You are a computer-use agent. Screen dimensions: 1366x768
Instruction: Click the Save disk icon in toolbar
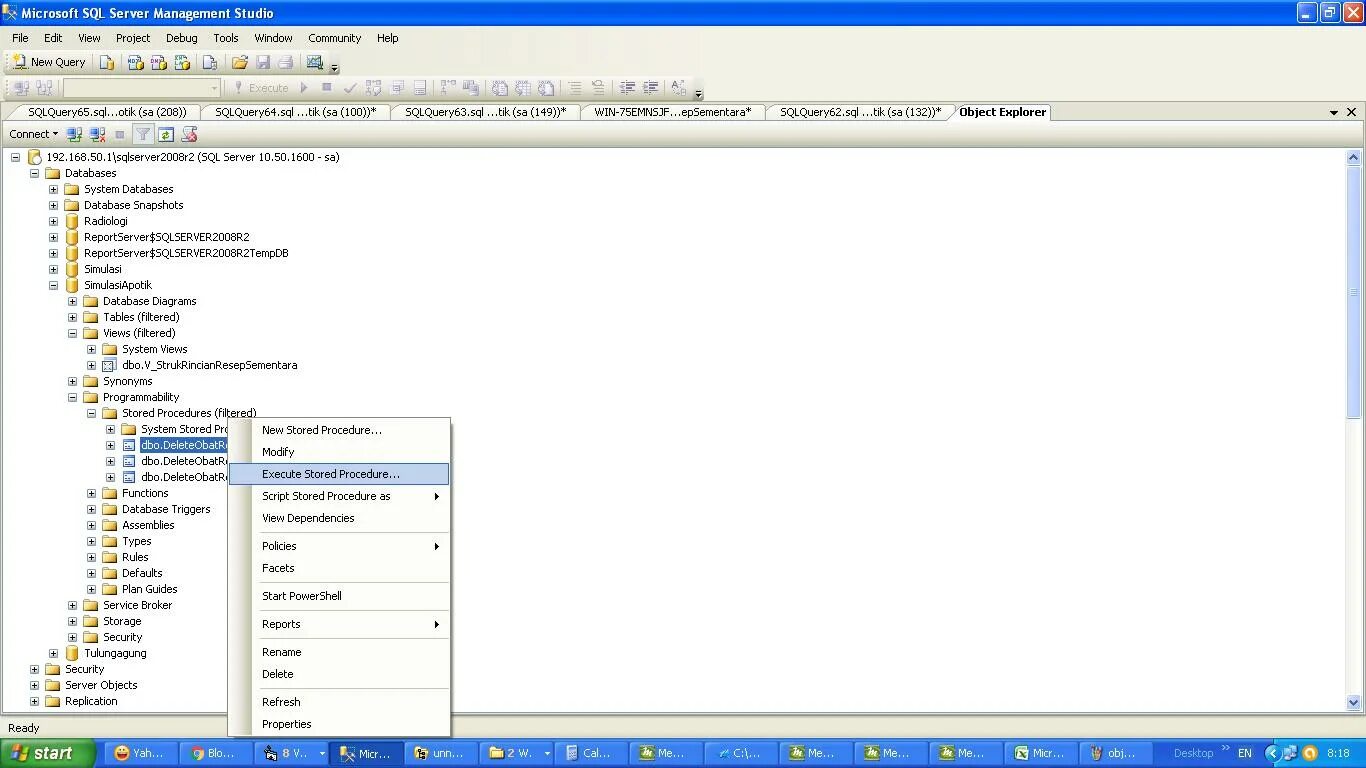coord(263,62)
